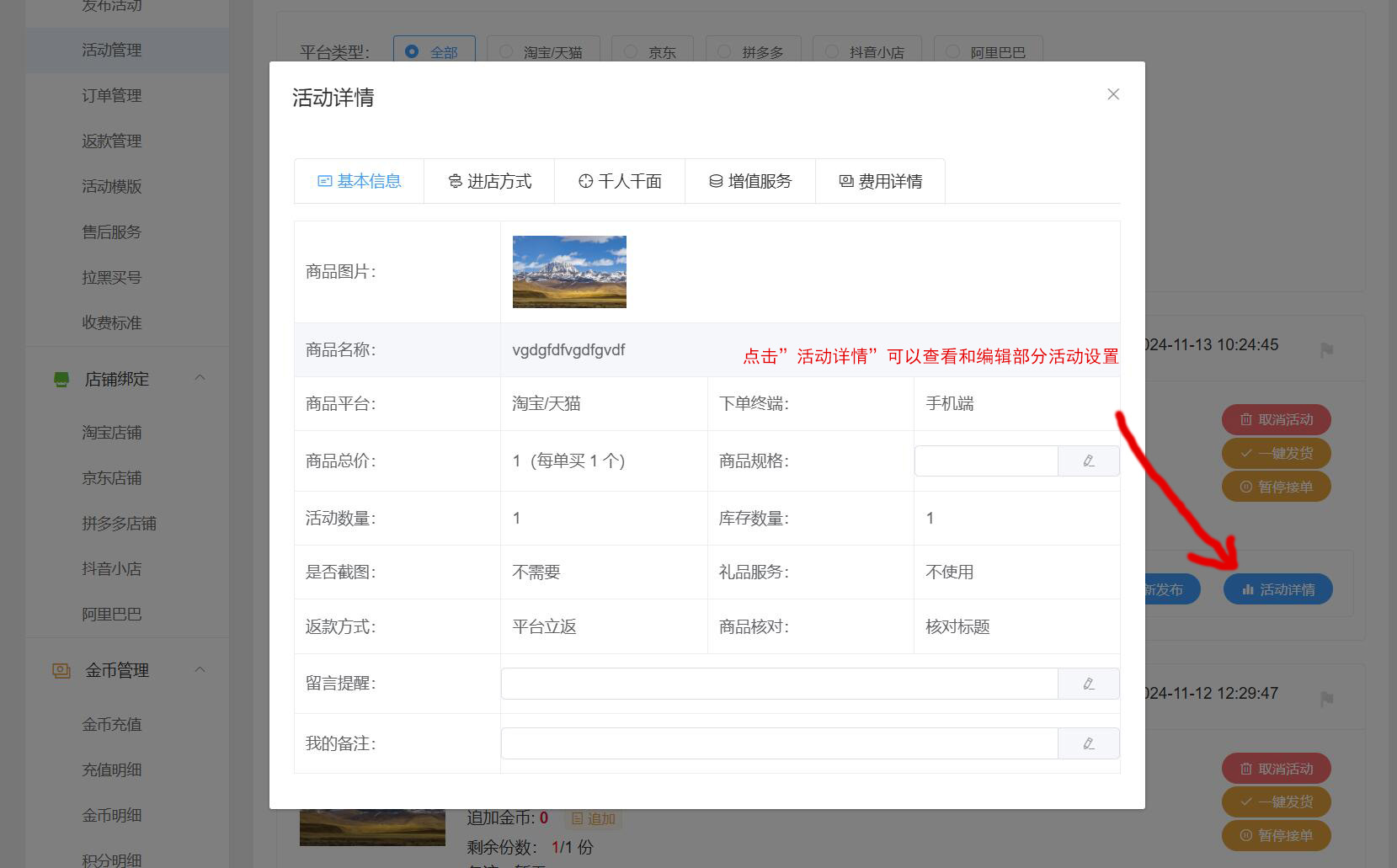Image resolution: width=1397 pixels, height=868 pixels.
Task: Click the 店铺绑定 shop icon in sidebar
Action: click(x=61, y=380)
